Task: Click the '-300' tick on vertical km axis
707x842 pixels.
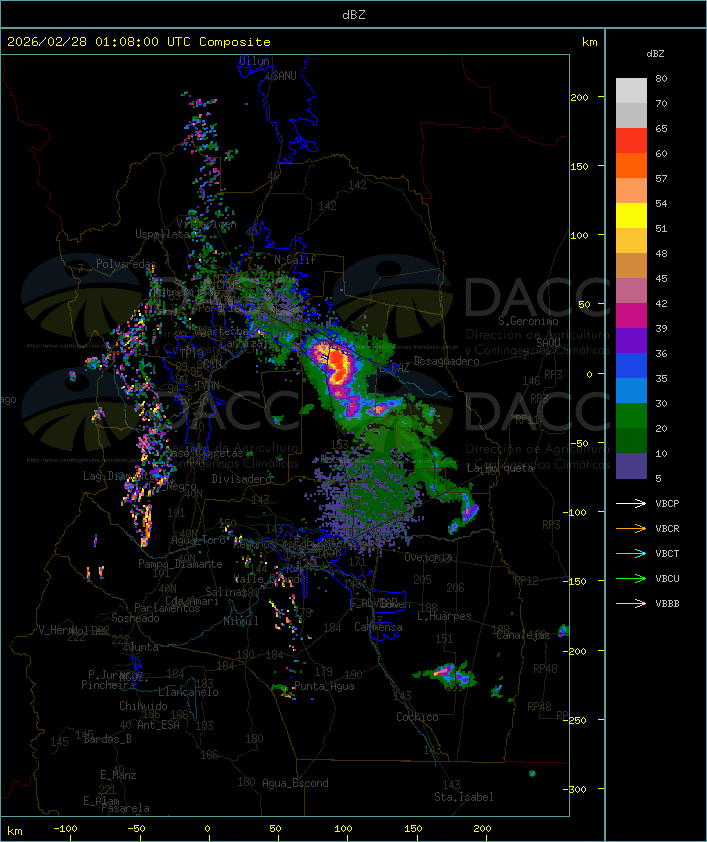Action: point(577,789)
